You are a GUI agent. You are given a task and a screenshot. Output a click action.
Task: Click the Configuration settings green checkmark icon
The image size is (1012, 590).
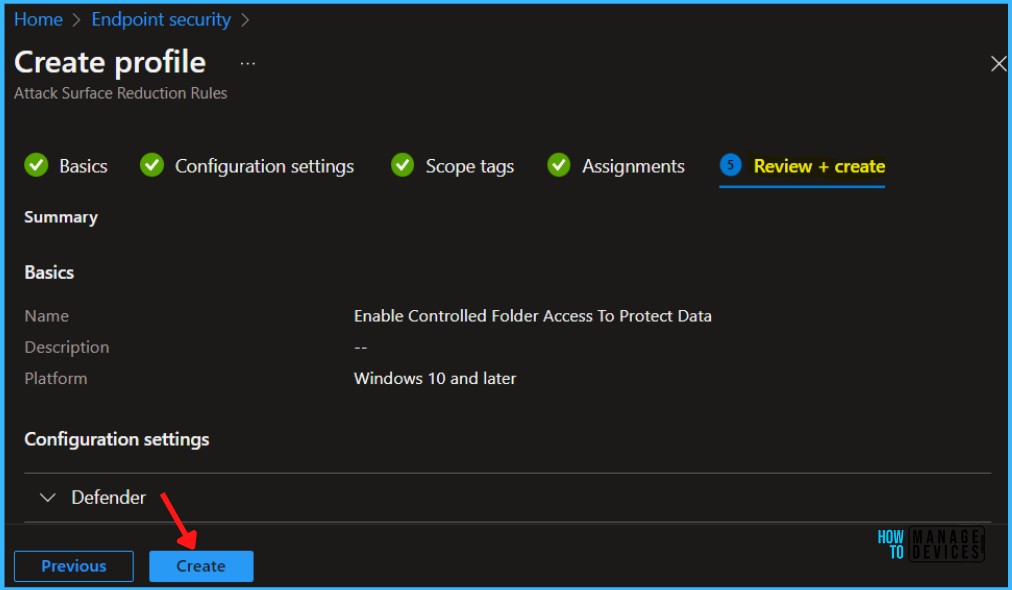(x=152, y=166)
